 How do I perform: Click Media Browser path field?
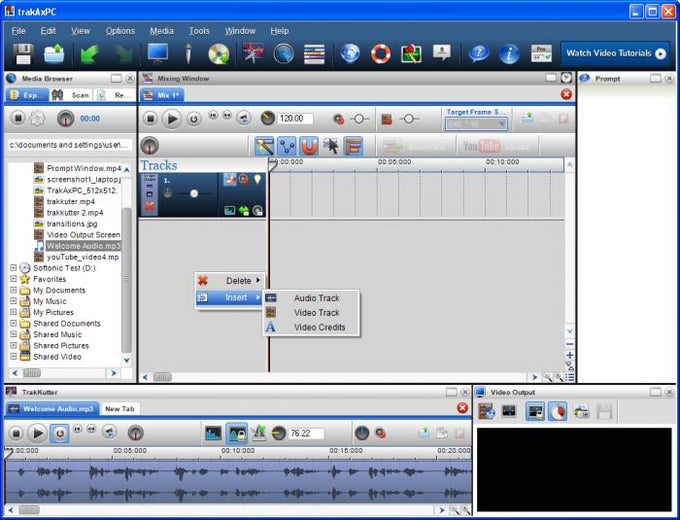[70, 145]
